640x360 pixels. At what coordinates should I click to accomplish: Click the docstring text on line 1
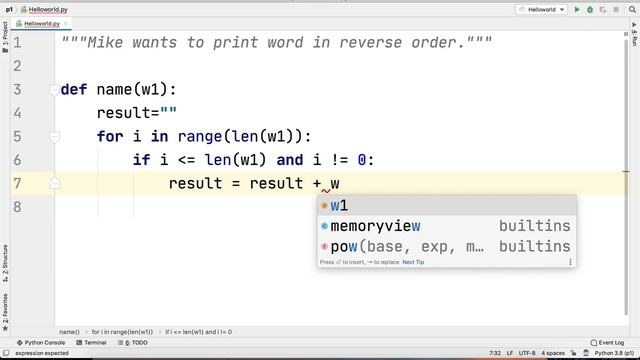coord(276,42)
